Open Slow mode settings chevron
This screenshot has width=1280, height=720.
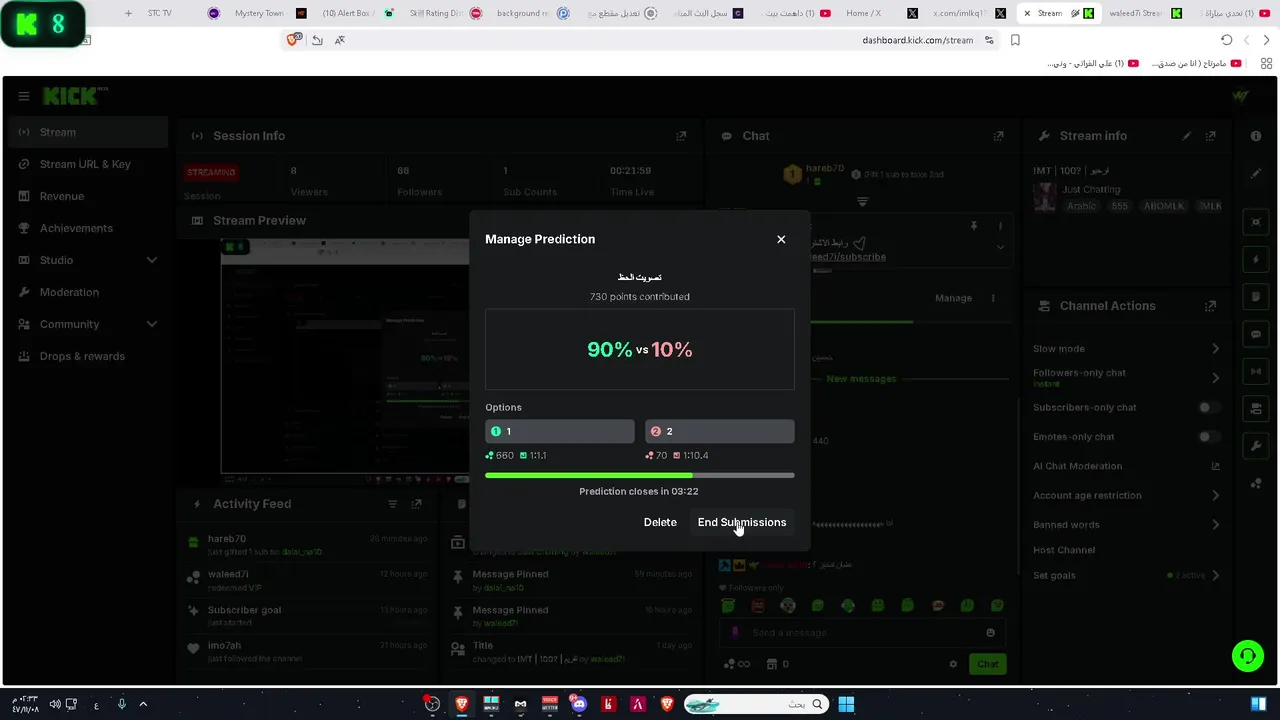coord(1216,349)
